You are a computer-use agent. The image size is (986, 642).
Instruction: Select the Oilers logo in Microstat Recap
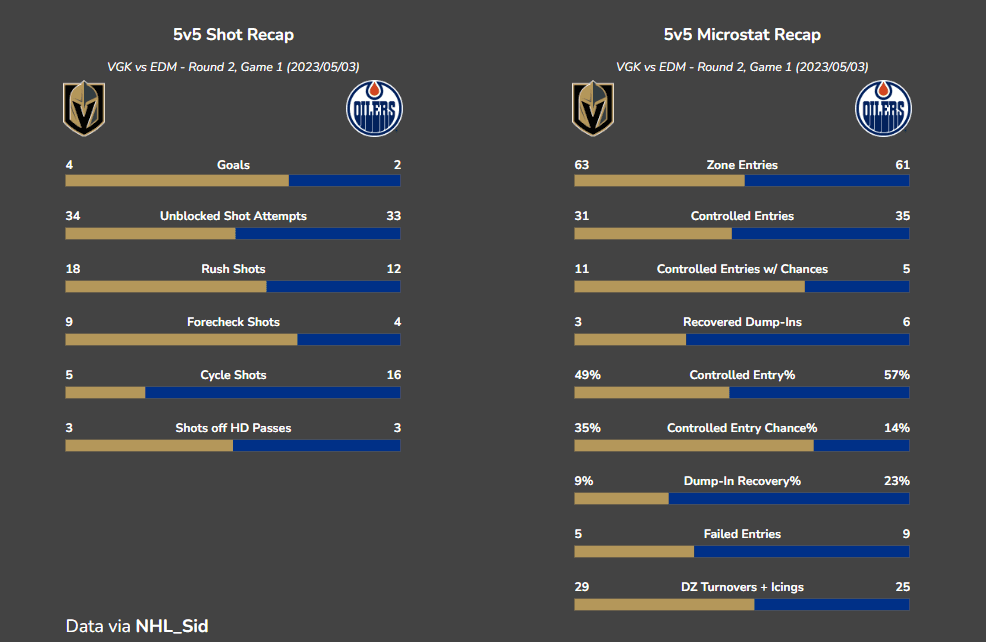coord(883,109)
